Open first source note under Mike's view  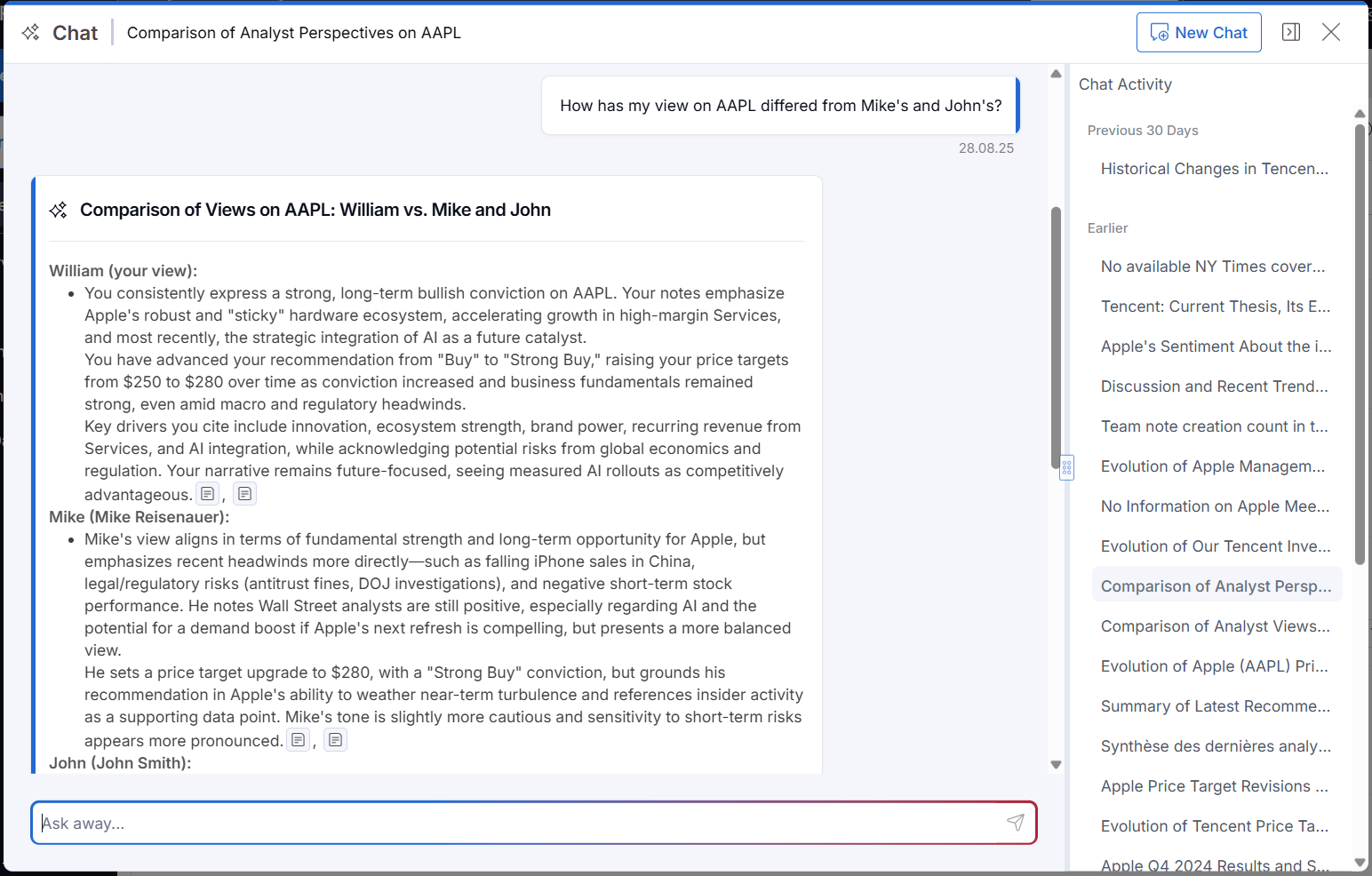(298, 740)
